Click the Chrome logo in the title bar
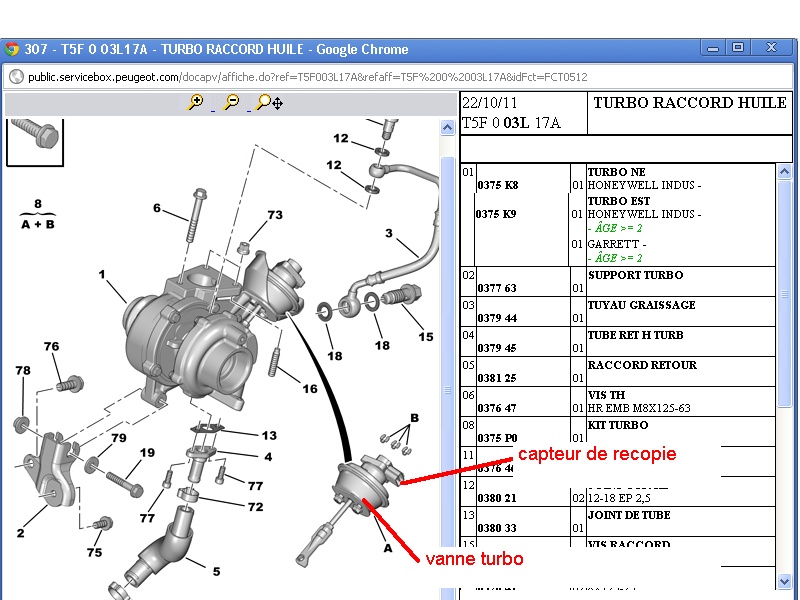Screen dimensions: 800x600 click(12, 49)
